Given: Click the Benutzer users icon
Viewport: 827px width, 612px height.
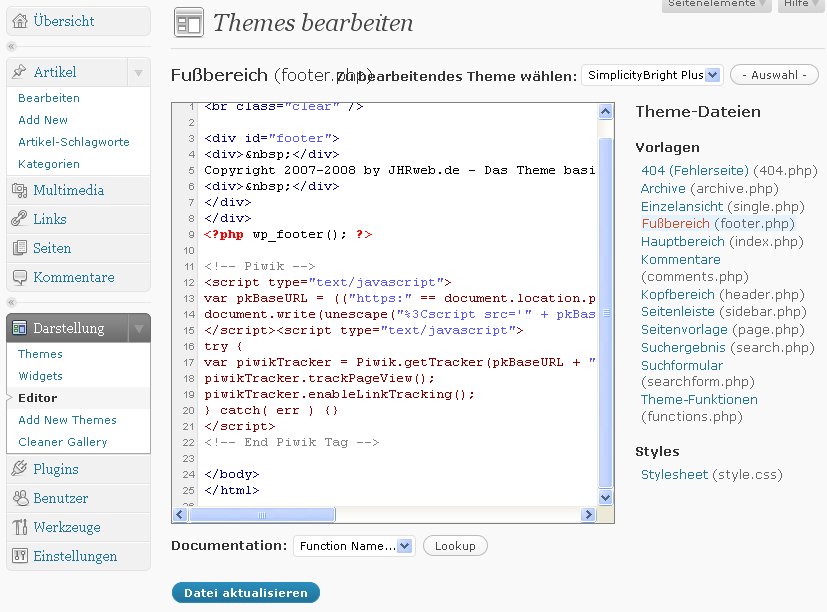Looking at the screenshot, I should (20, 498).
